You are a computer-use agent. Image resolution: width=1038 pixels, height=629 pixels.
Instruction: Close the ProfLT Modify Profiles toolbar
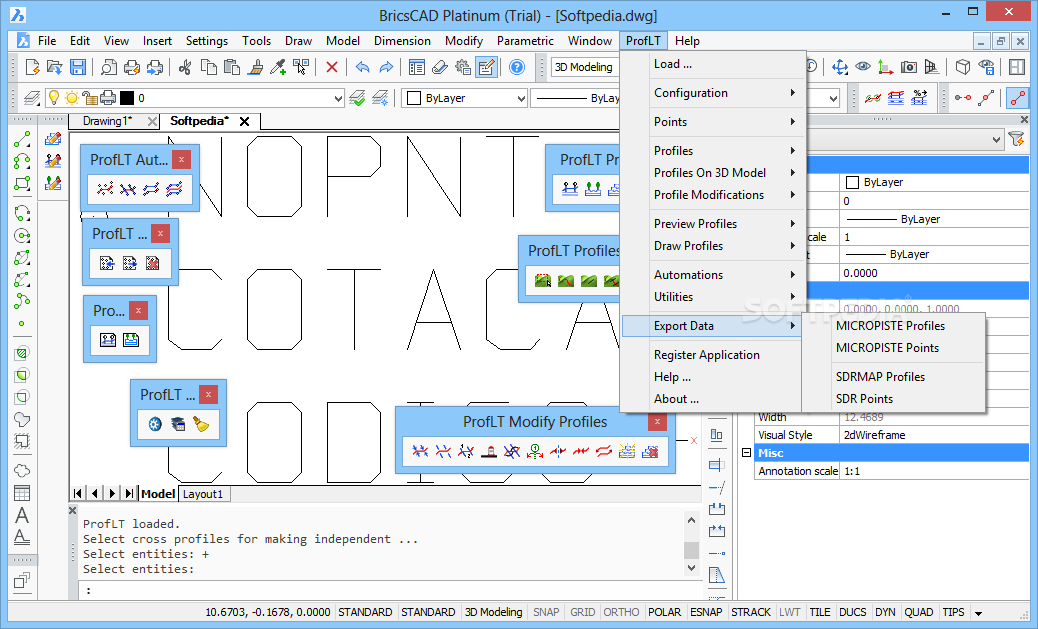(657, 421)
